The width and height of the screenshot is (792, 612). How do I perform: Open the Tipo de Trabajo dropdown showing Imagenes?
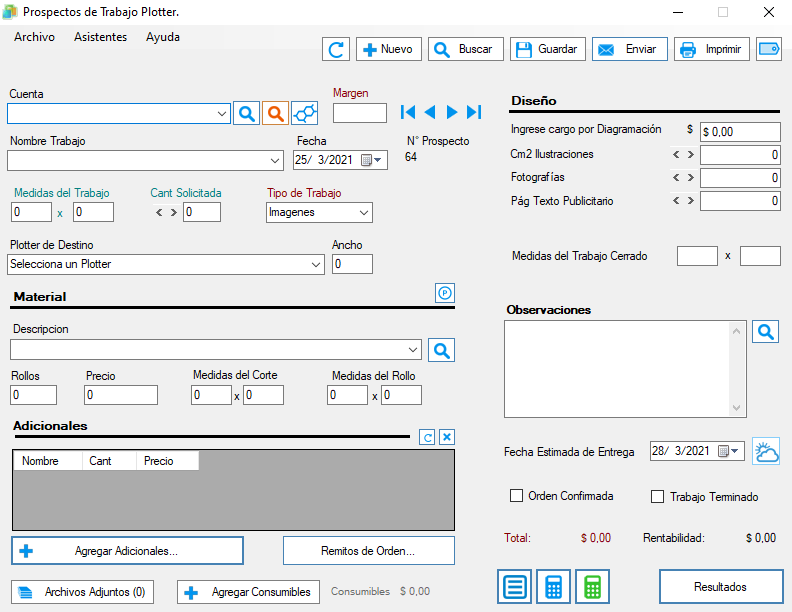pos(364,213)
